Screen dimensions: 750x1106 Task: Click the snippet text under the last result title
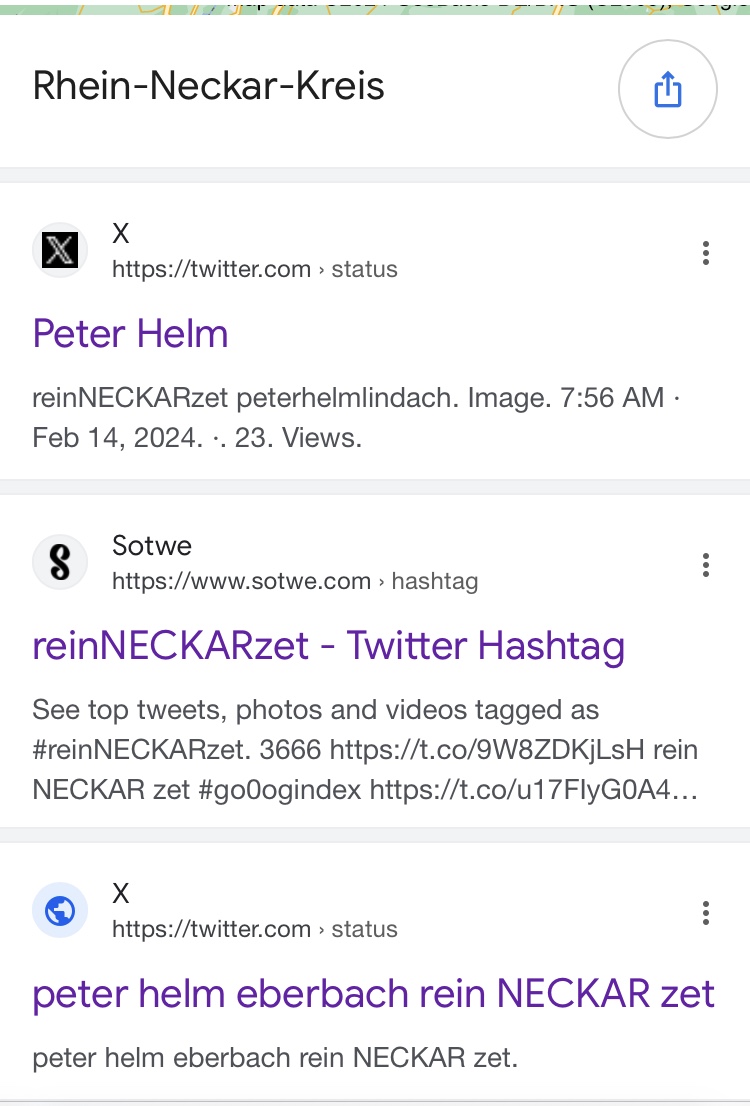pos(275,1058)
